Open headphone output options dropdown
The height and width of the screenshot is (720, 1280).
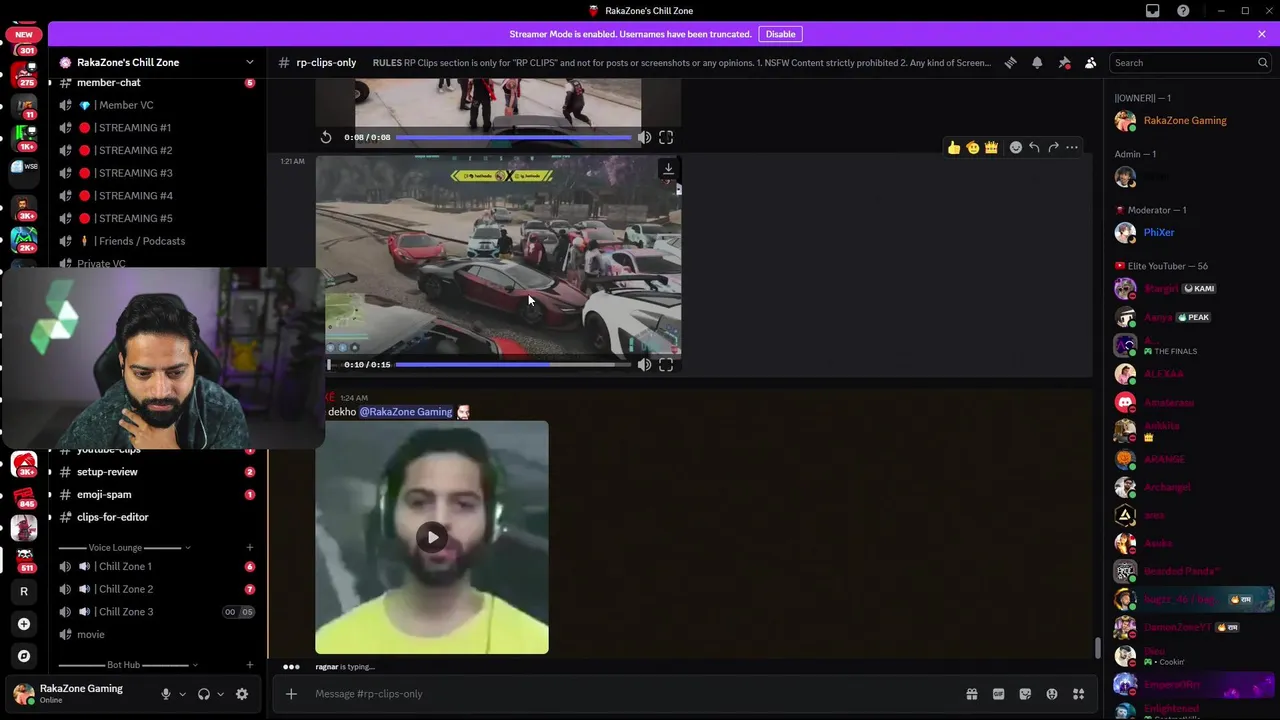pyautogui.click(x=220, y=694)
